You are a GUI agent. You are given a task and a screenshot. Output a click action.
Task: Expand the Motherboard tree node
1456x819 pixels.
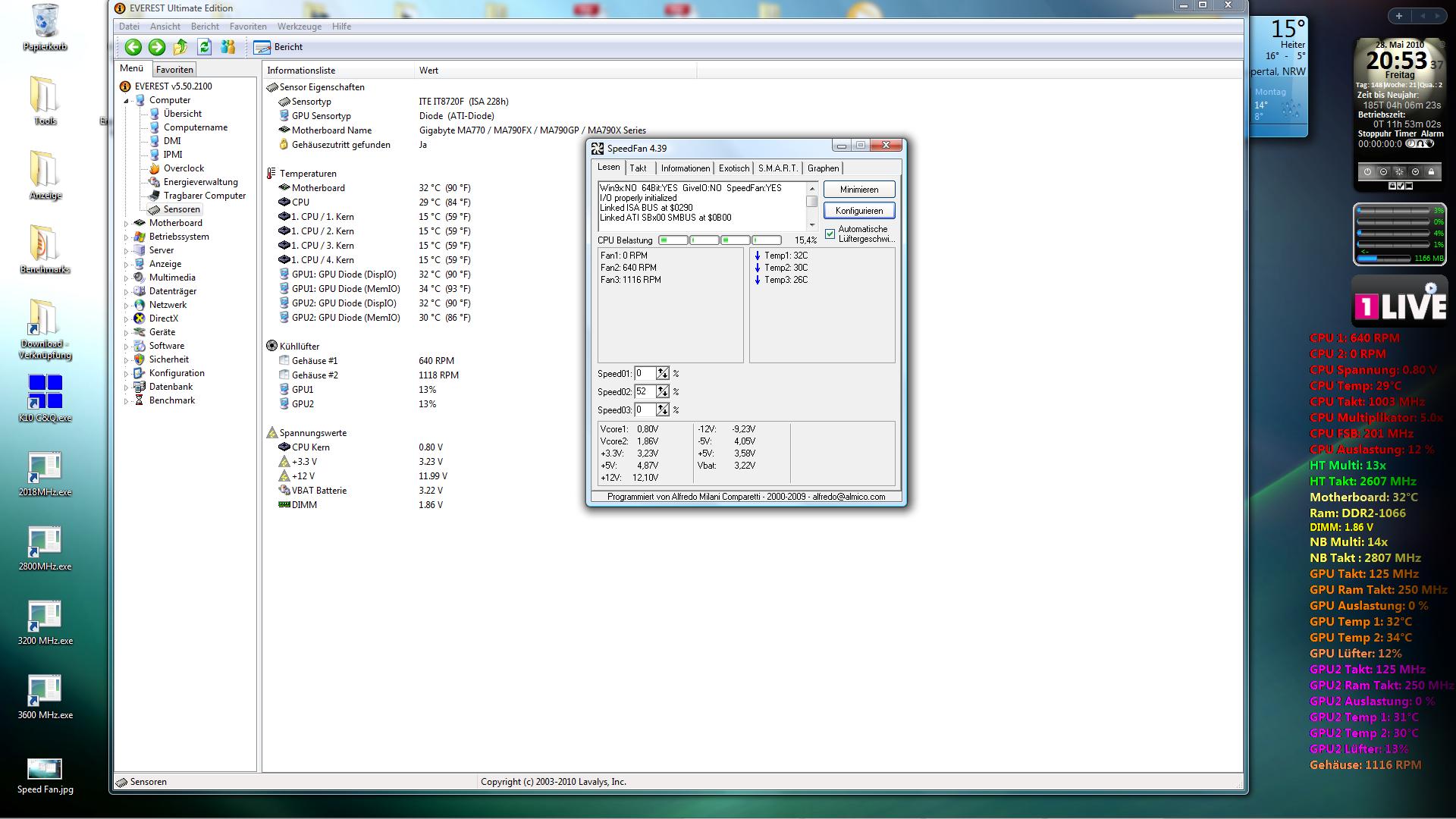[127, 223]
